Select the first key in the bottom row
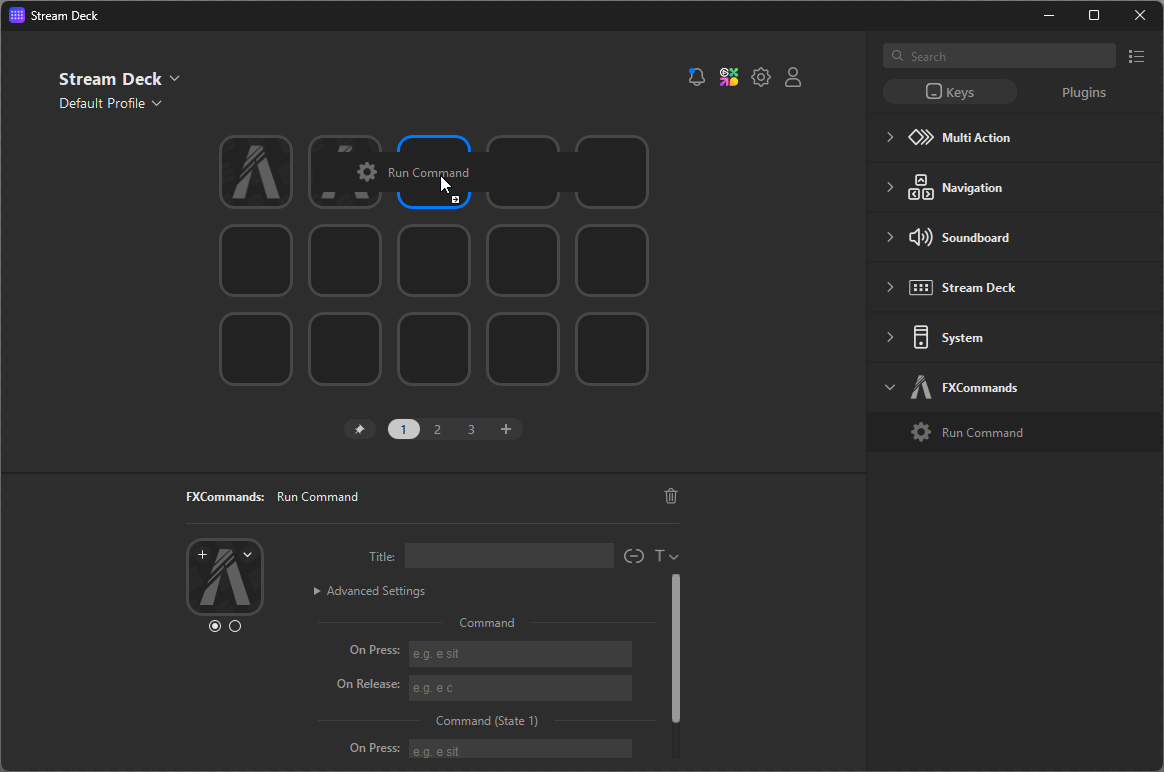Viewport: 1164px width, 772px height. tap(256, 349)
